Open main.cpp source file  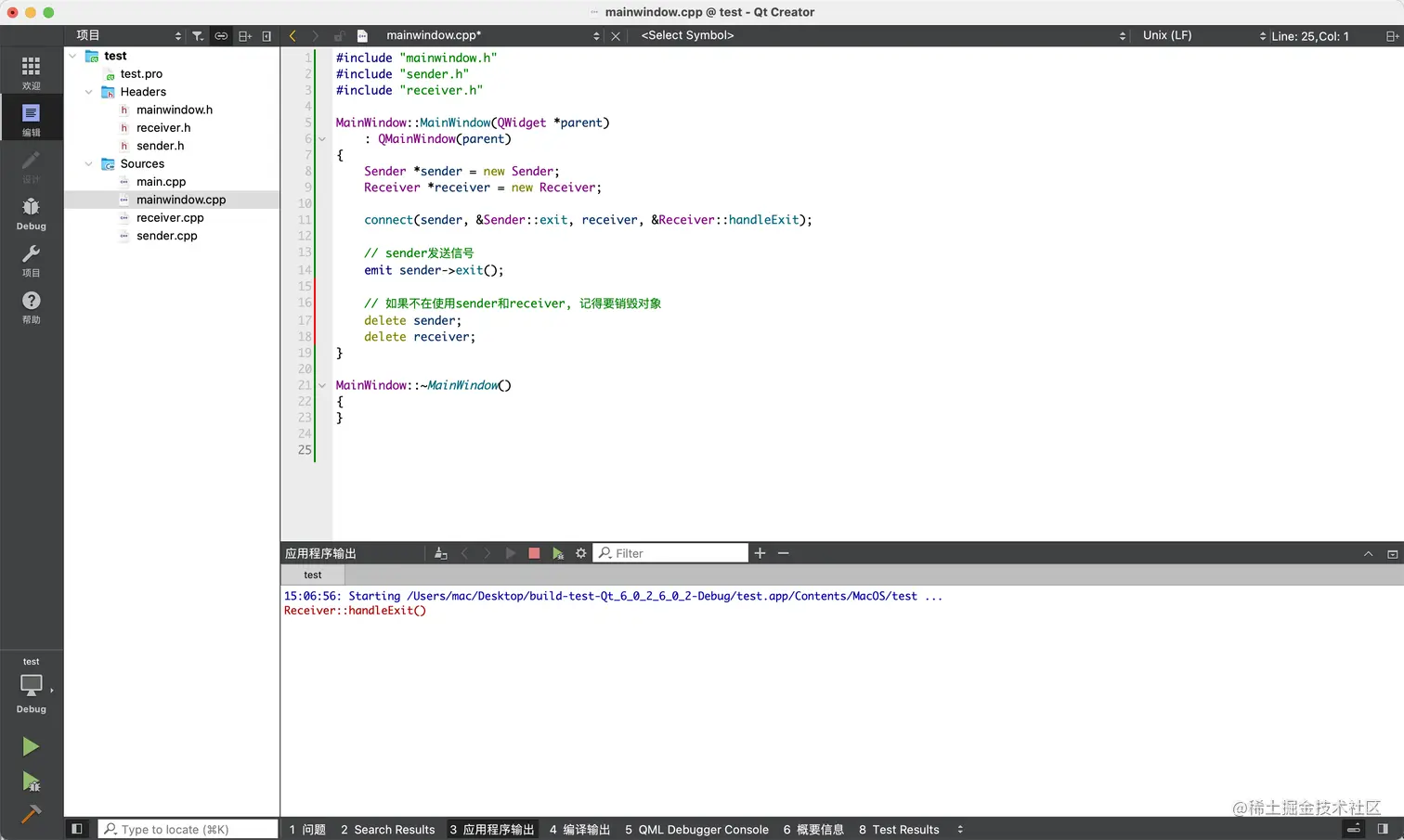[161, 182]
